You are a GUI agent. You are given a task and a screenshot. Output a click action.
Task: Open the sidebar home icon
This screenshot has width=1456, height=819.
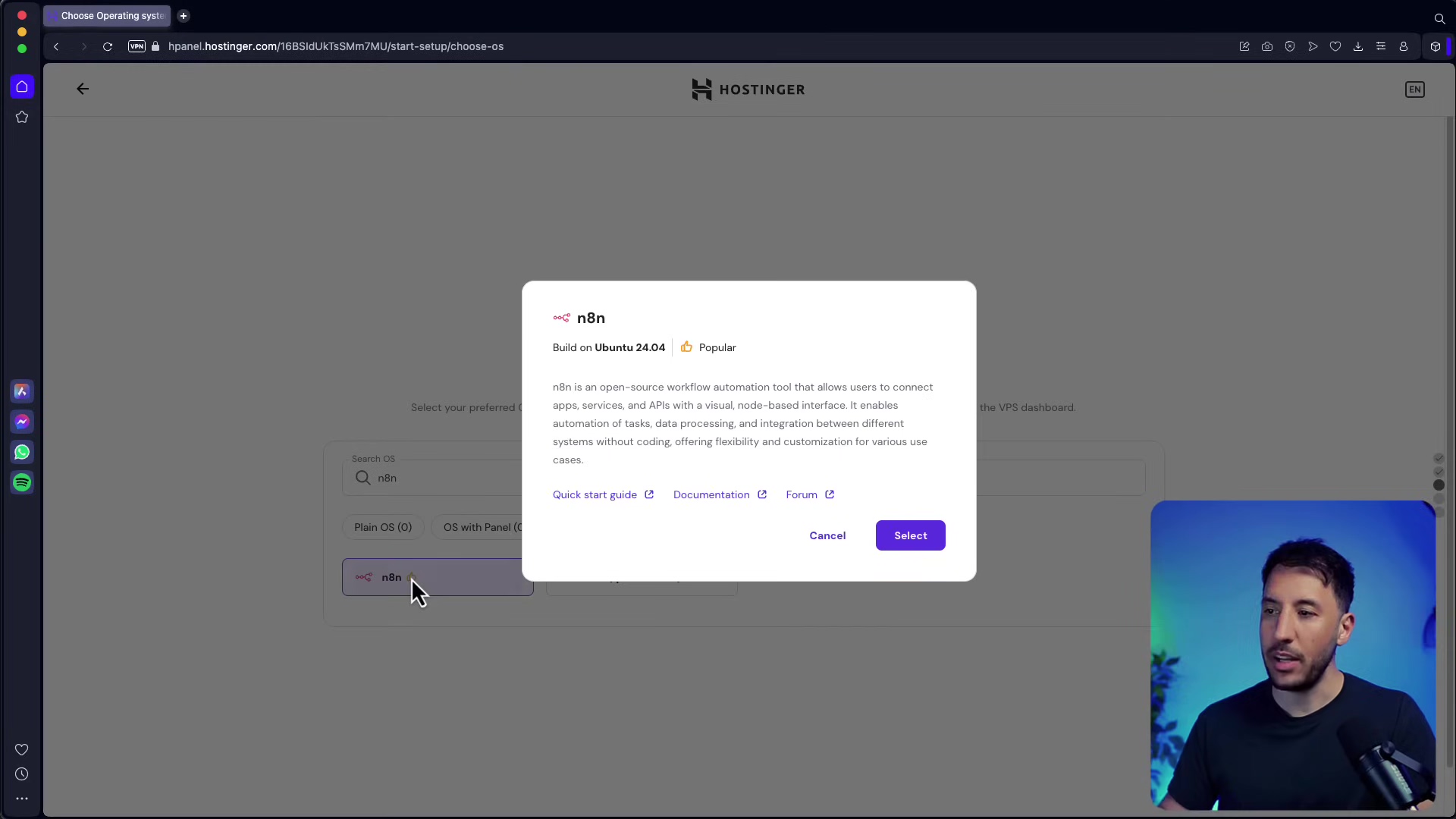pyautogui.click(x=22, y=86)
